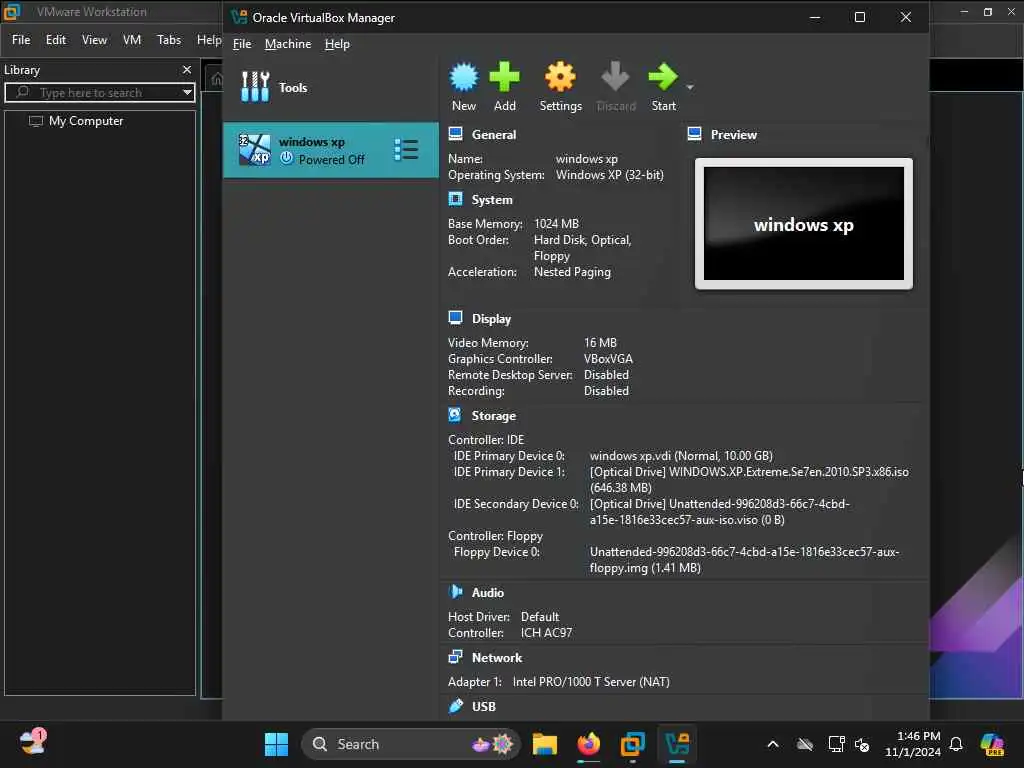Click the Intel PRO/1000 T Server adapter value
Viewport: 1024px width, 768px height.
point(591,682)
